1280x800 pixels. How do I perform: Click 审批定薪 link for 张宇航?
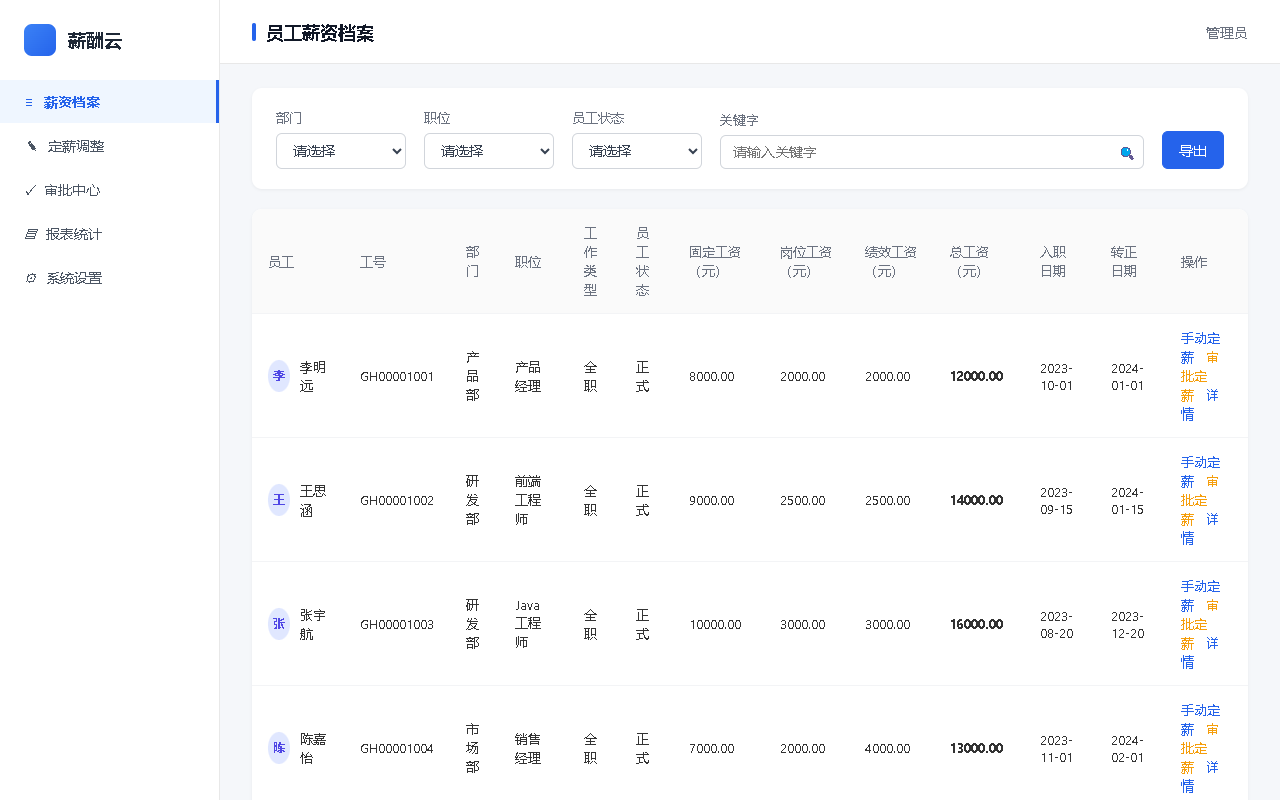[1200, 624]
